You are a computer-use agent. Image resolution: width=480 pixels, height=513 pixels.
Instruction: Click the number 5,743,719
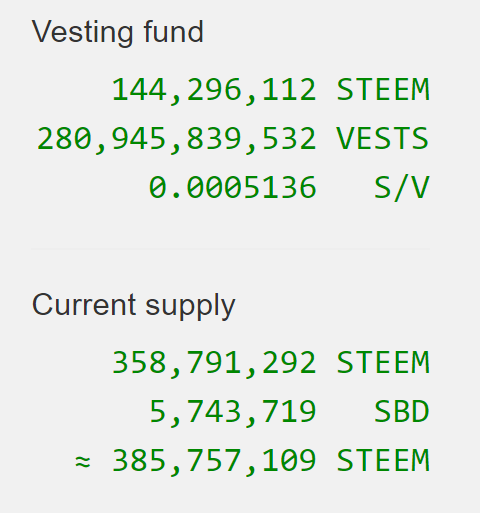[233, 412]
